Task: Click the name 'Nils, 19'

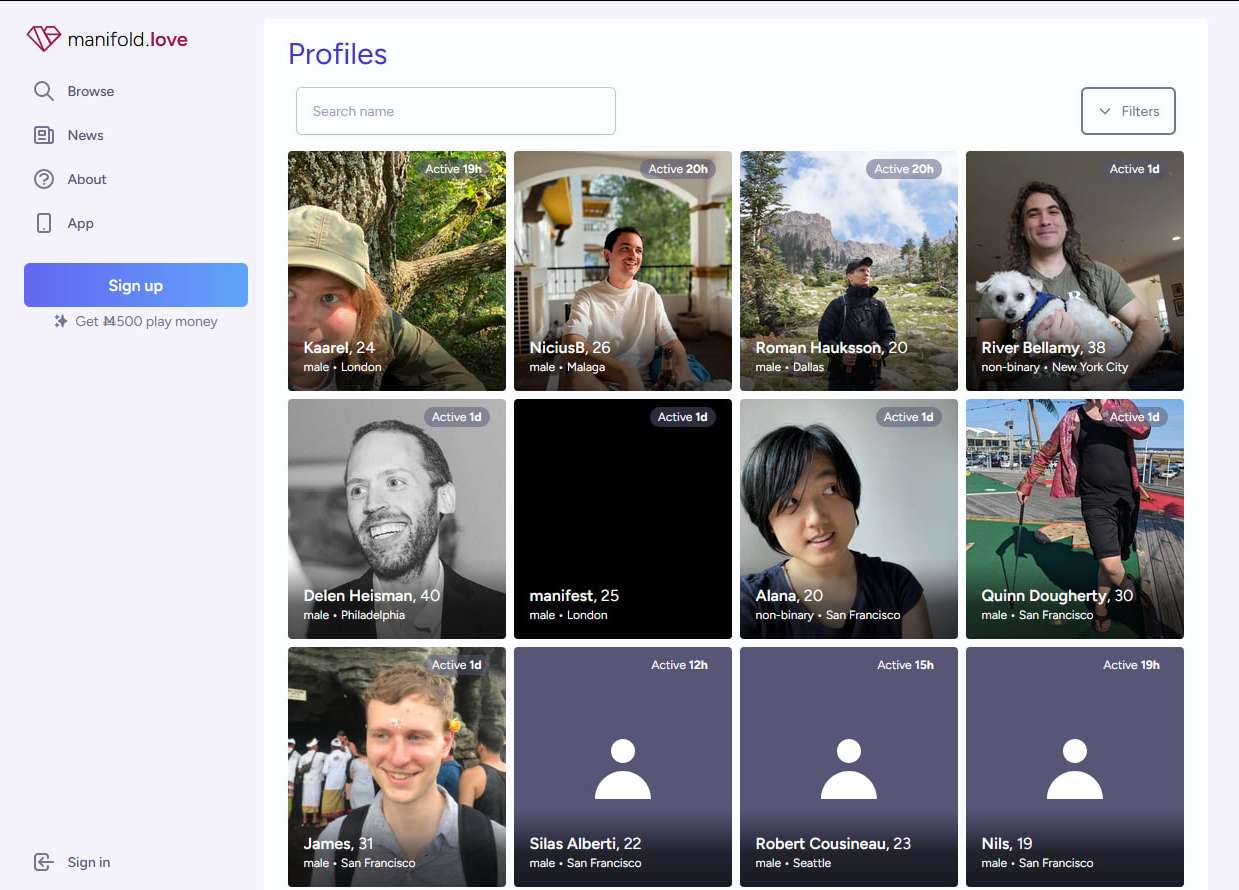Action: point(1007,844)
